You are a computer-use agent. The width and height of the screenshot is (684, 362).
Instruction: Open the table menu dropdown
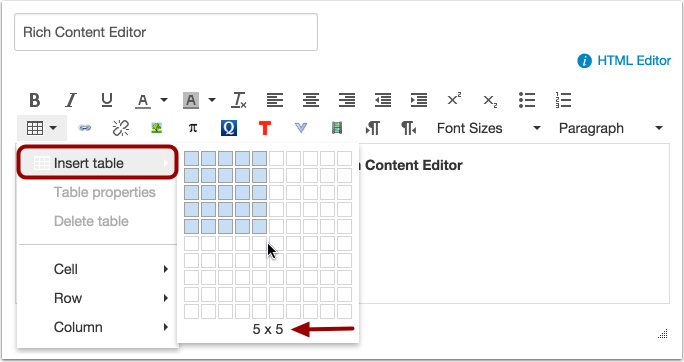click(42, 128)
